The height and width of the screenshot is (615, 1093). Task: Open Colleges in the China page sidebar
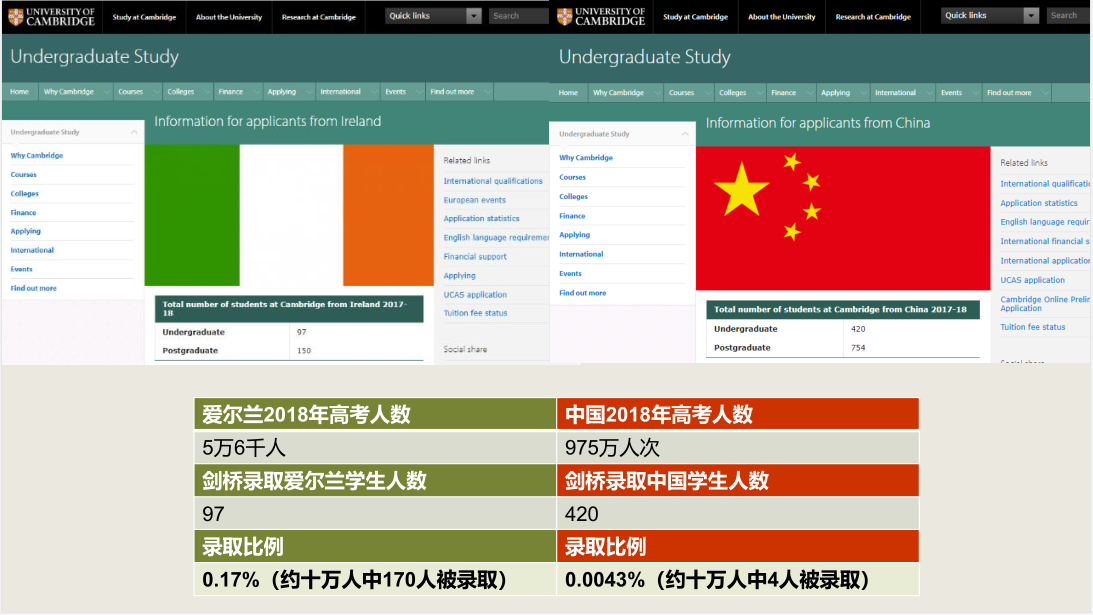[573, 197]
